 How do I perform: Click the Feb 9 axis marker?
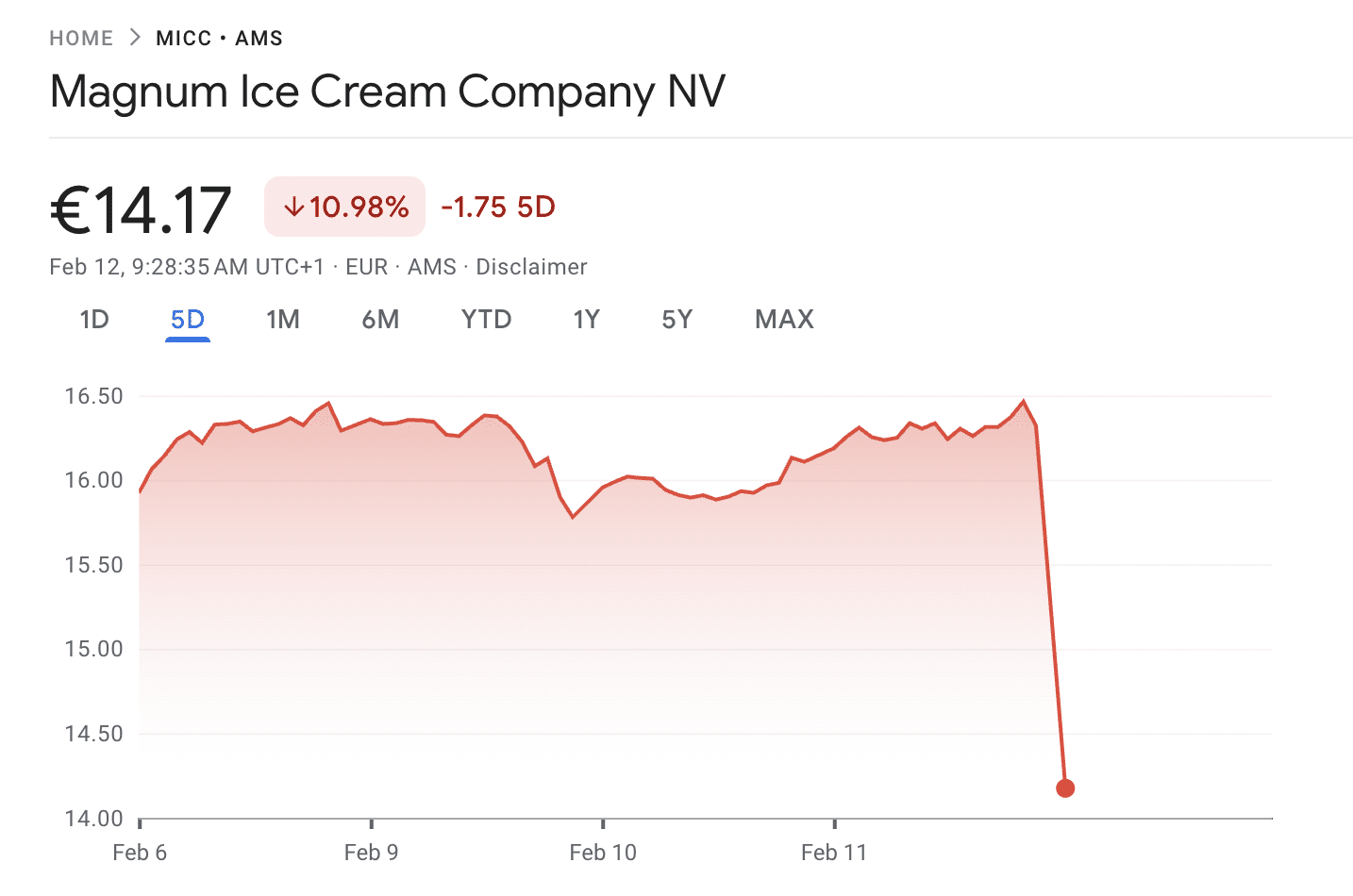371,853
